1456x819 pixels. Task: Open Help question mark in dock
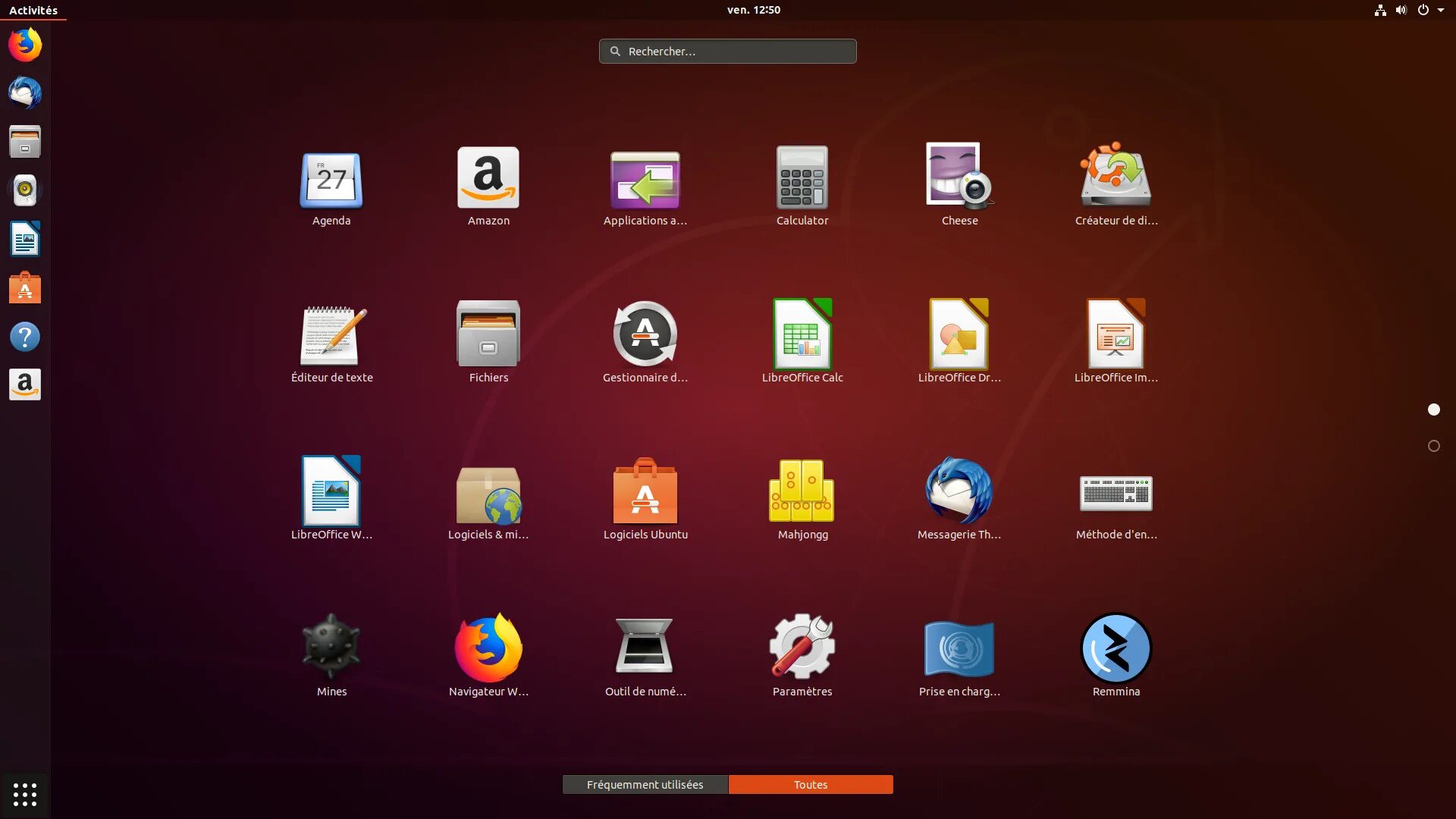pyautogui.click(x=25, y=336)
